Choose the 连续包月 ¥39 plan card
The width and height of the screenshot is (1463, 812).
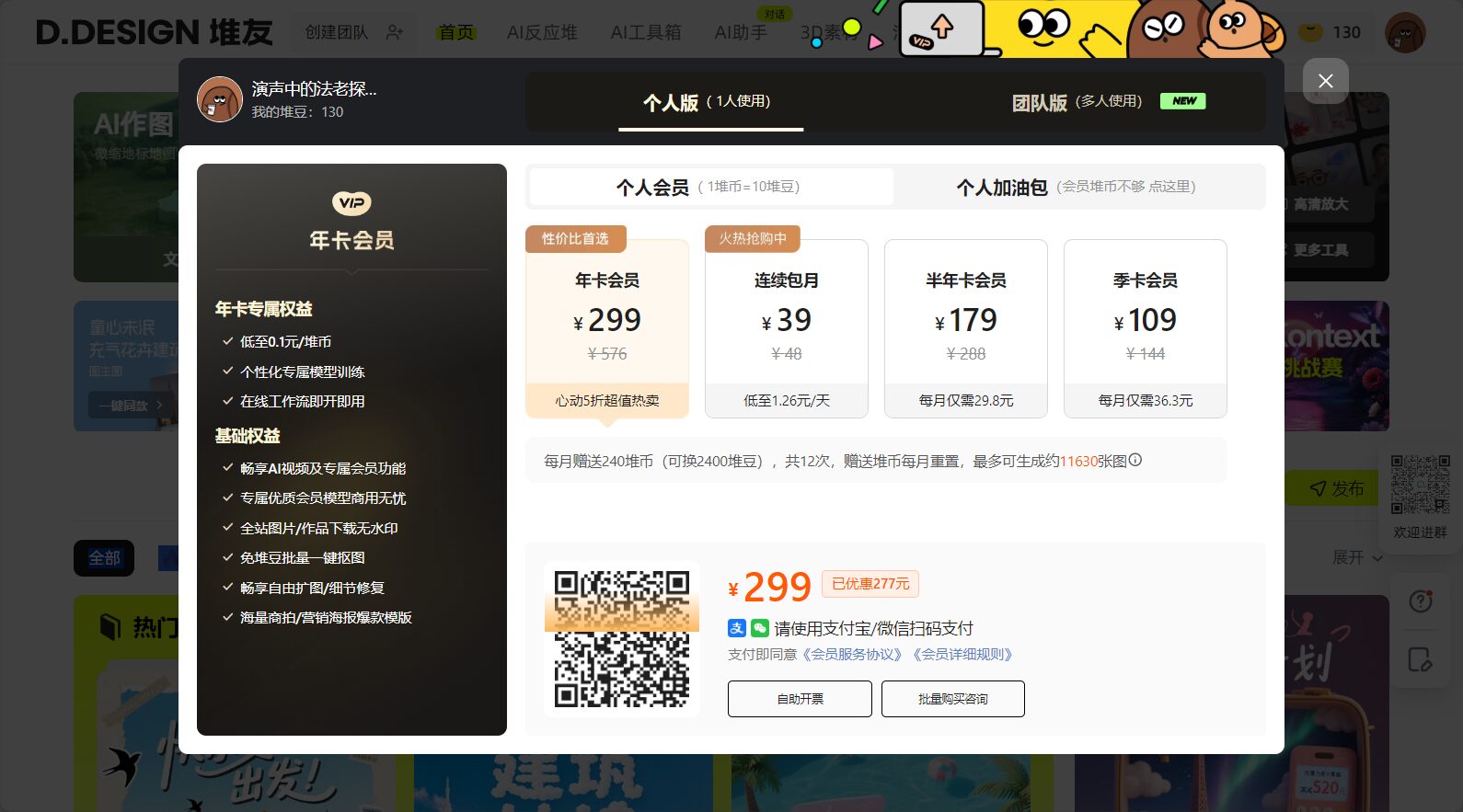point(787,328)
